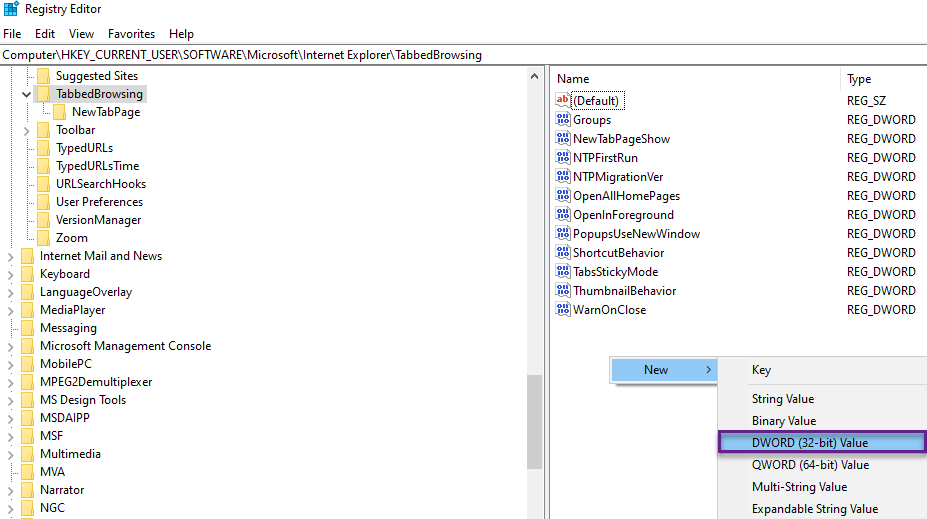Viewport: 927px width, 519px height.
Task: Click the Keyboard folder icon in tree
Action: tap(27, 274)
